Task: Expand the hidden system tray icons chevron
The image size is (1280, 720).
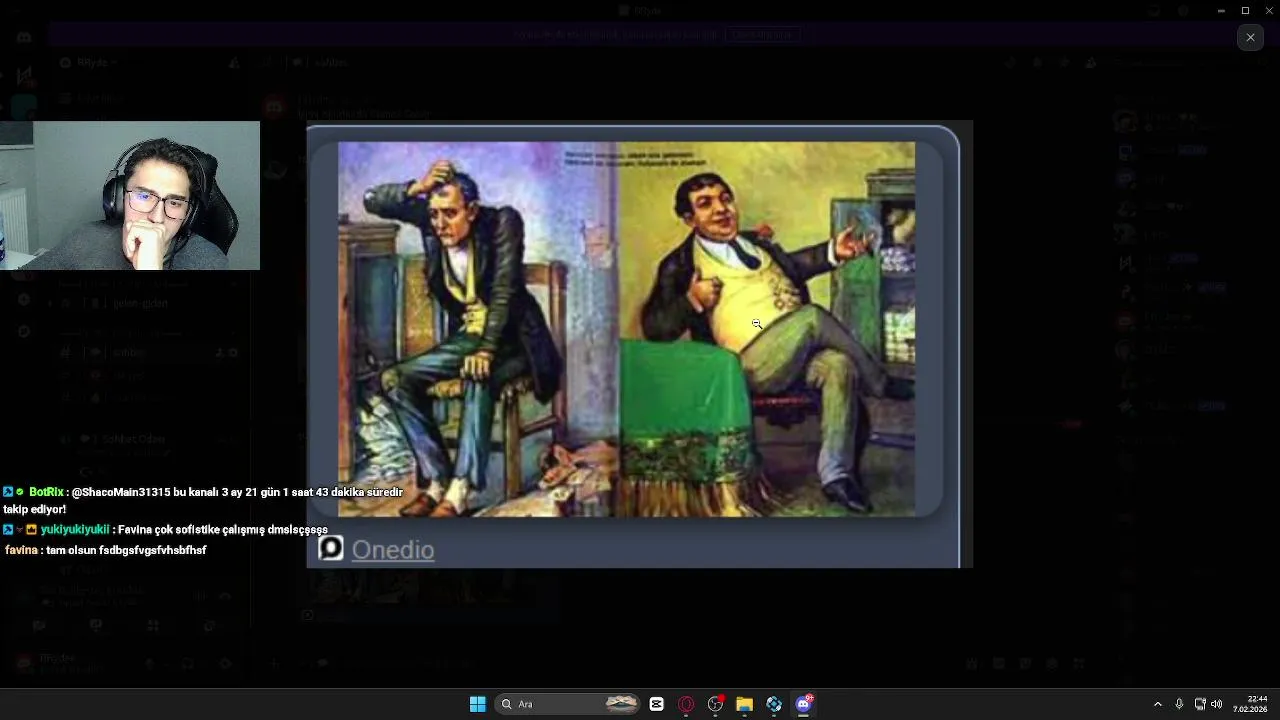Action: pos(1158,704)
